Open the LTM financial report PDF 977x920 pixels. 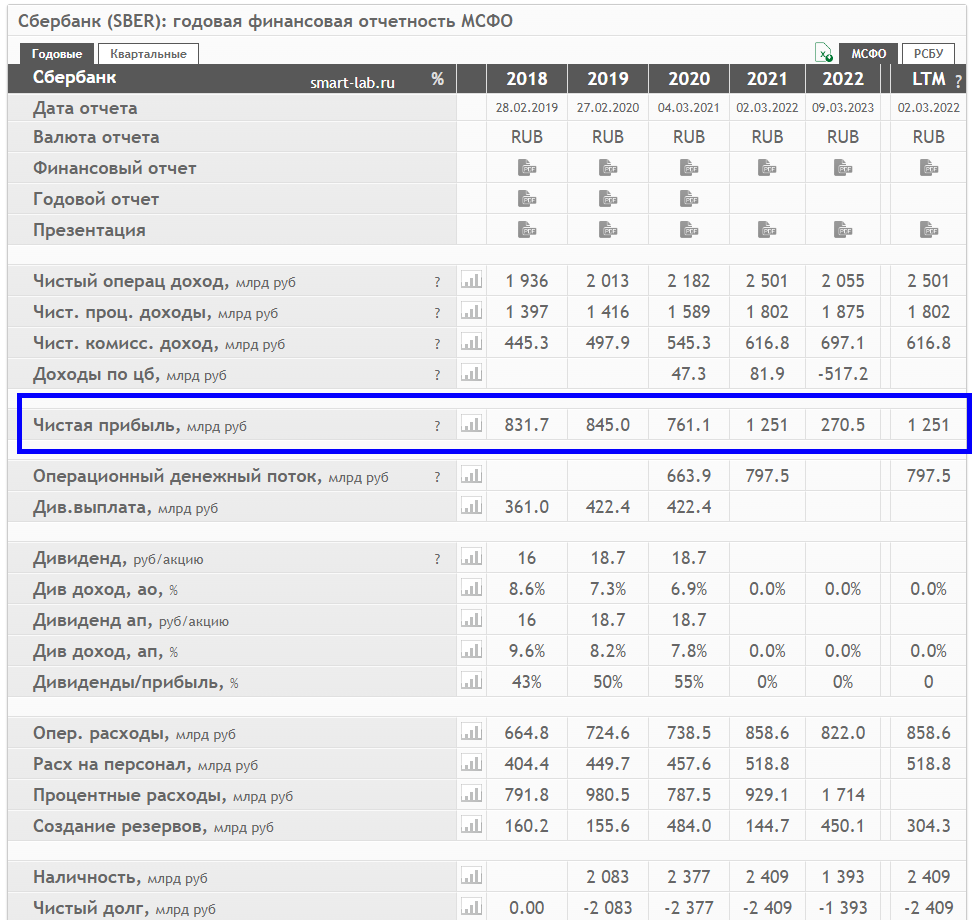coord(929,168)
